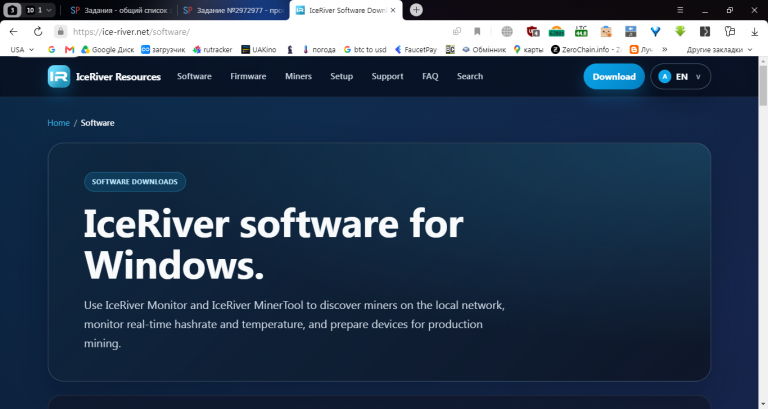Click the blue diamond extension icon
The width and height of the screenshot is (768, 409).
pyautogui.click(x=655, y=31)
